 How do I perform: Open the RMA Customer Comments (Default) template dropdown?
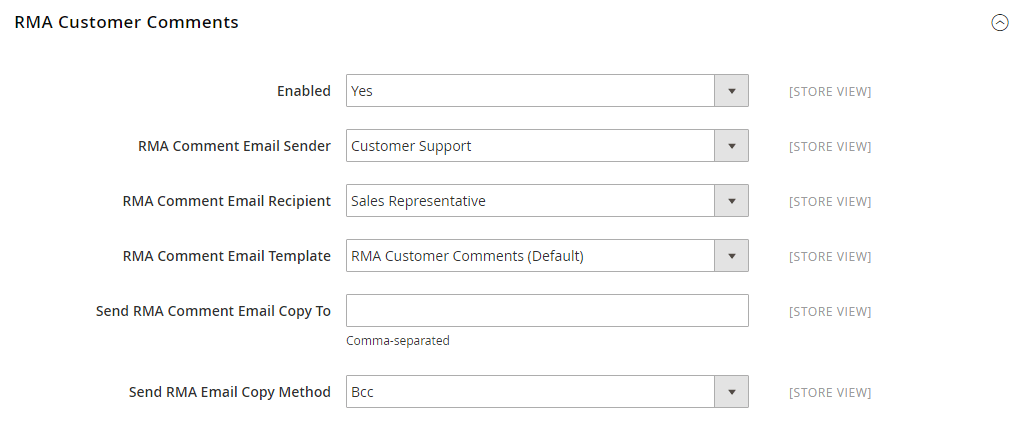[547, 256]
